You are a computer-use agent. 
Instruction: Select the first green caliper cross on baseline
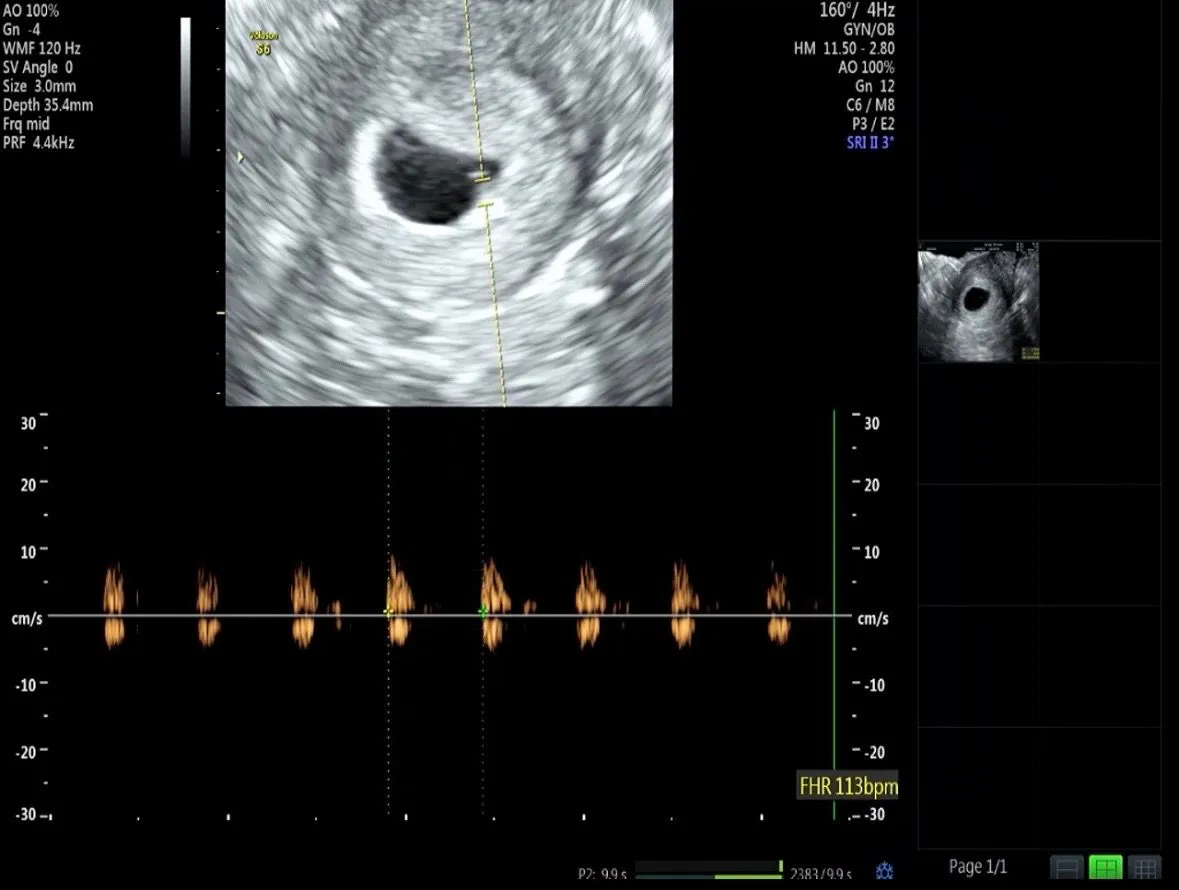pyautogui.click(x=388, y=612)
